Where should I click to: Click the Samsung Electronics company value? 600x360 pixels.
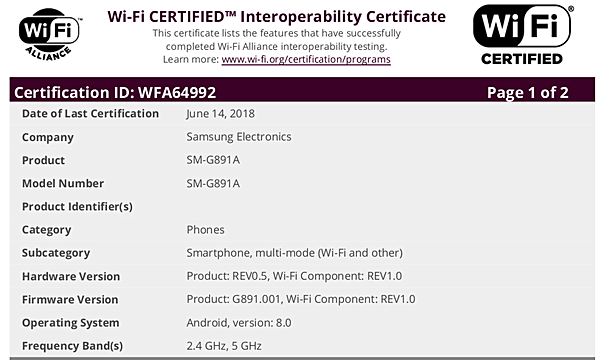[x=239, y=137]
